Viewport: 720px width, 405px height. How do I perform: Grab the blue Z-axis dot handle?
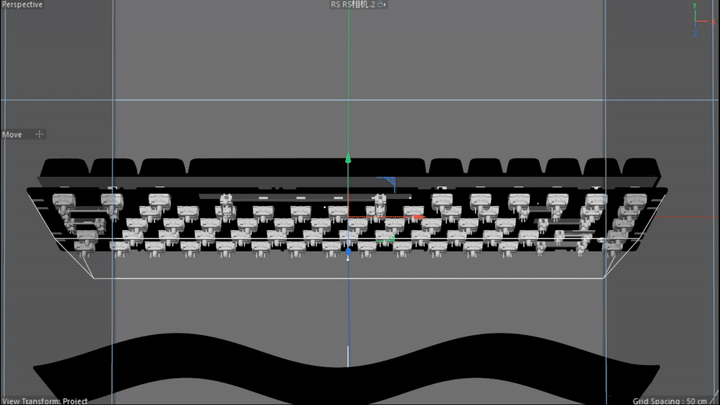click(x=349, y=252)
